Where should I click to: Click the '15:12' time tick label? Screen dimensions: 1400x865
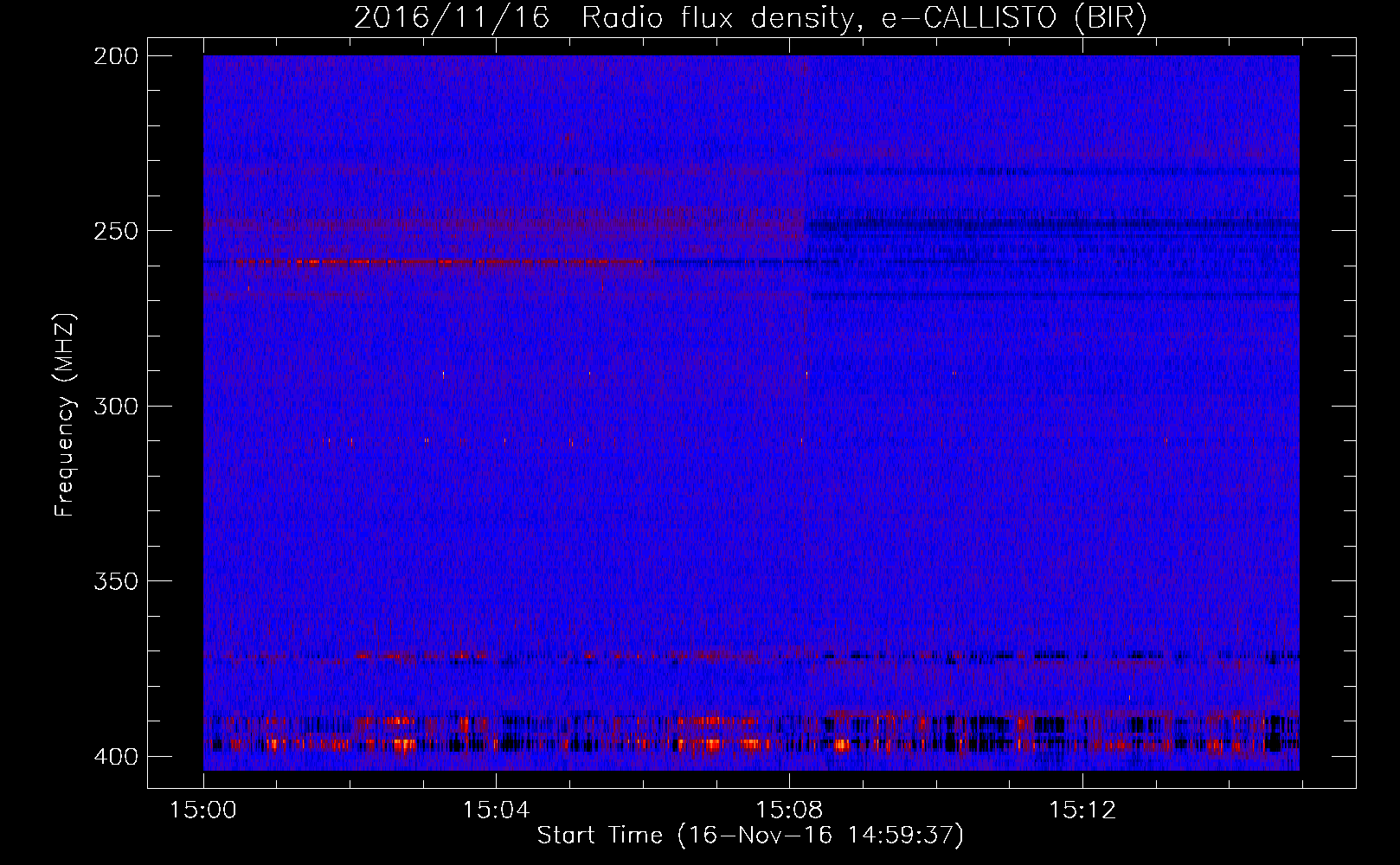(1082, 810)
